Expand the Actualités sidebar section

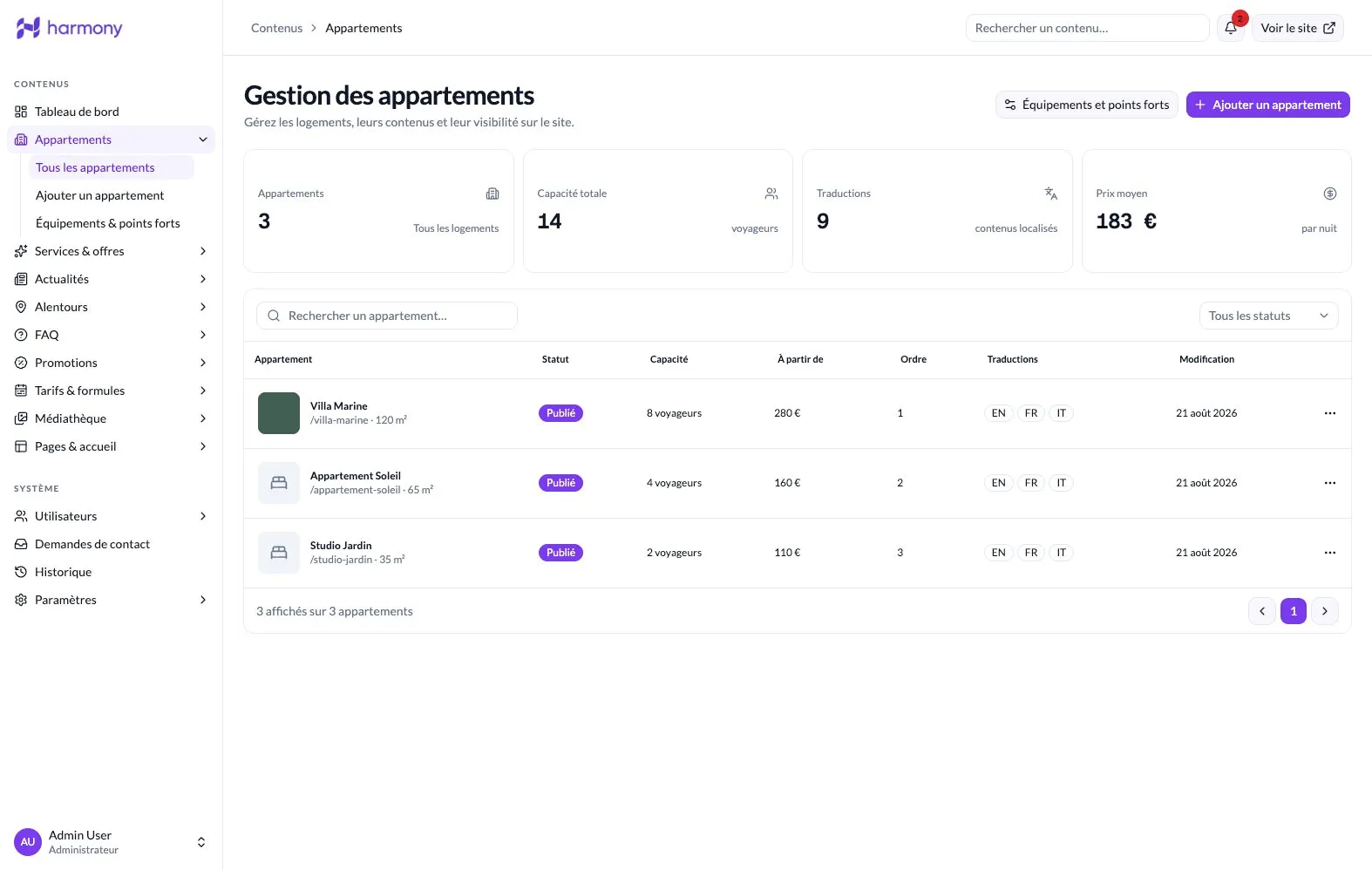pyautogui.click(x=203, y=279)
